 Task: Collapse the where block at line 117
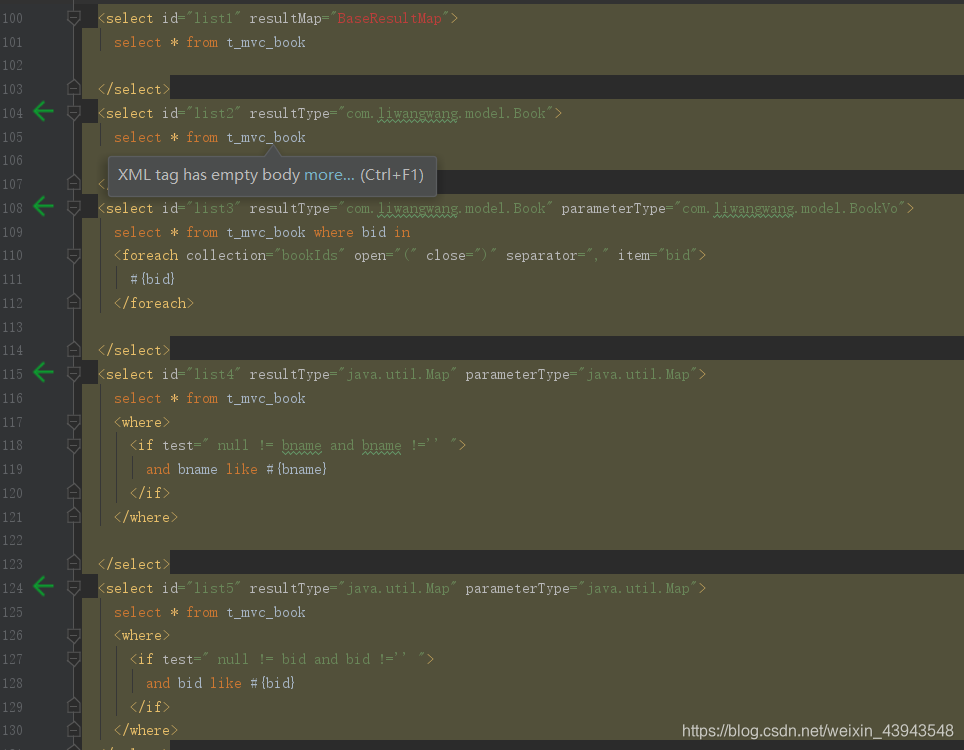click(x=73, y=422)
